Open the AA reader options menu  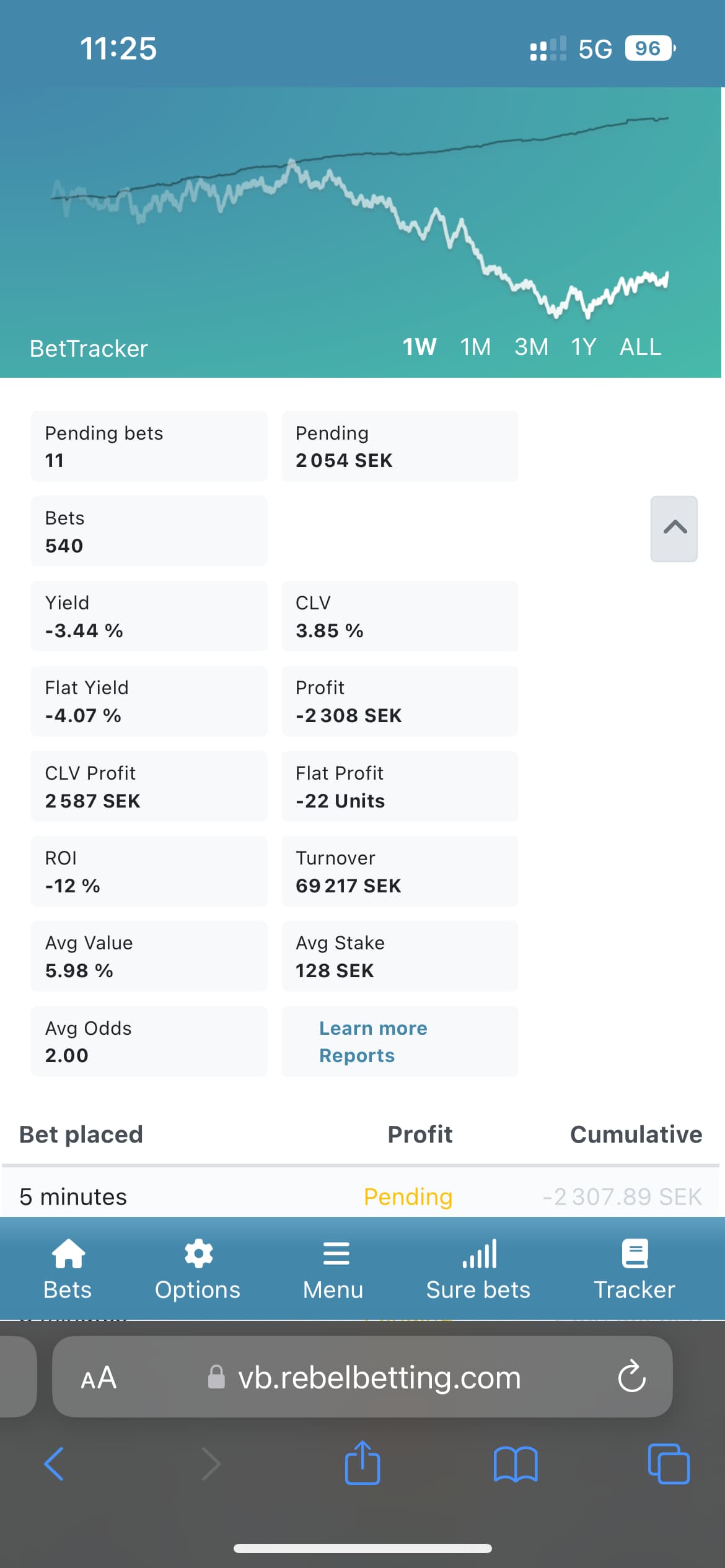click(x=99, y=1377)
